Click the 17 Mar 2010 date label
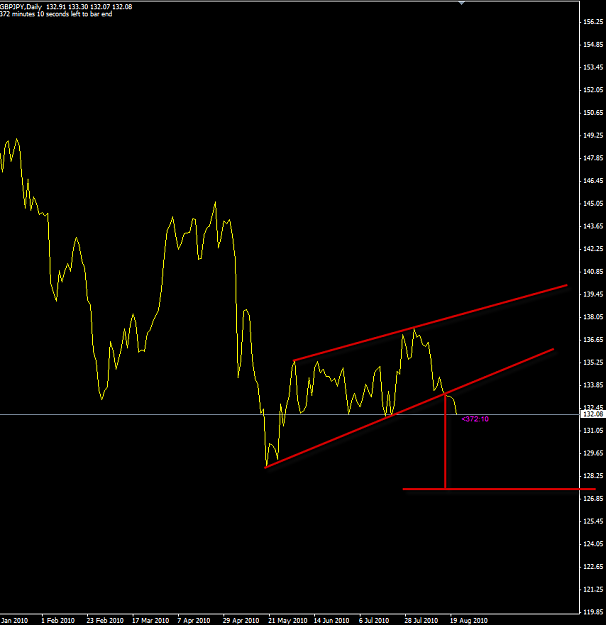This screenshot has height=625, width=606. (x=150, y=620)
